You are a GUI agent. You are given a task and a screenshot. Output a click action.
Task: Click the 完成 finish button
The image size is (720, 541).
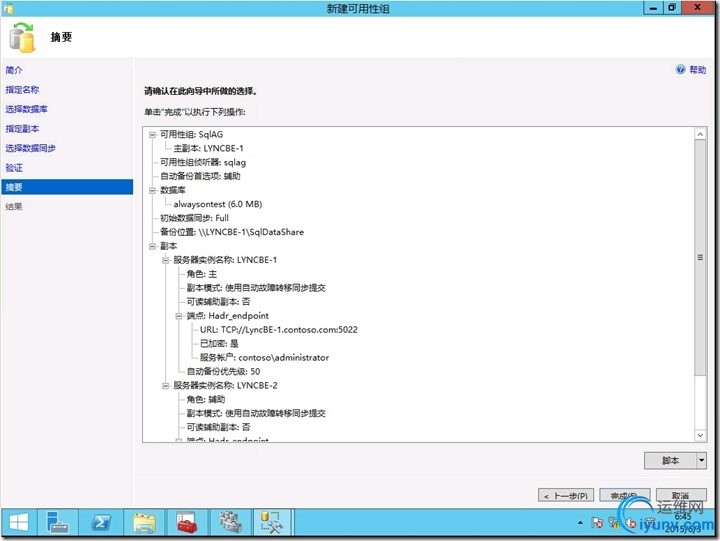pyautogui.click(x=624, y=496)
